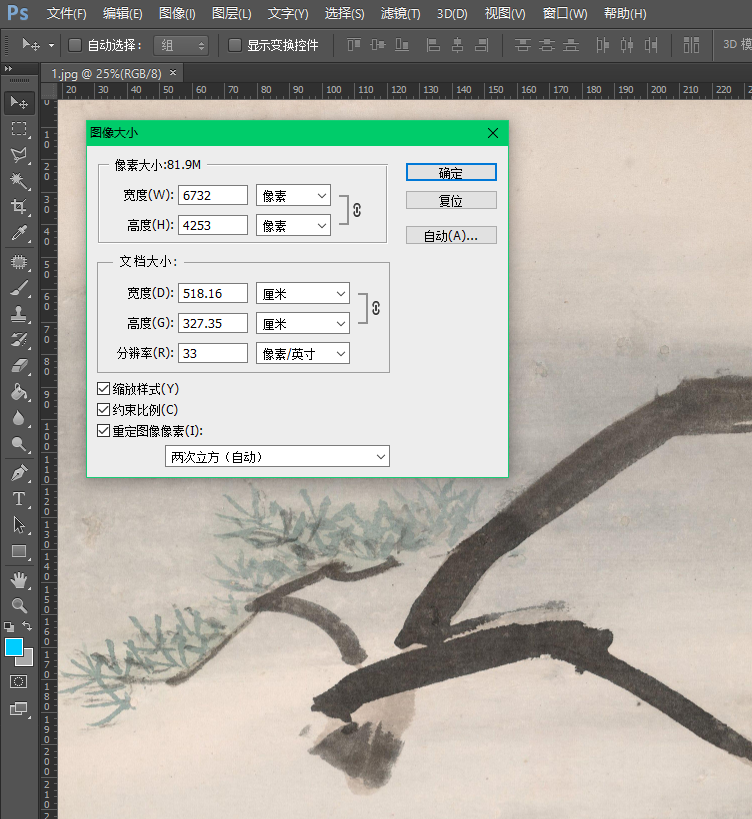
Task: Toggle Quick Mask mode
Action: click(x=18, y=682)
